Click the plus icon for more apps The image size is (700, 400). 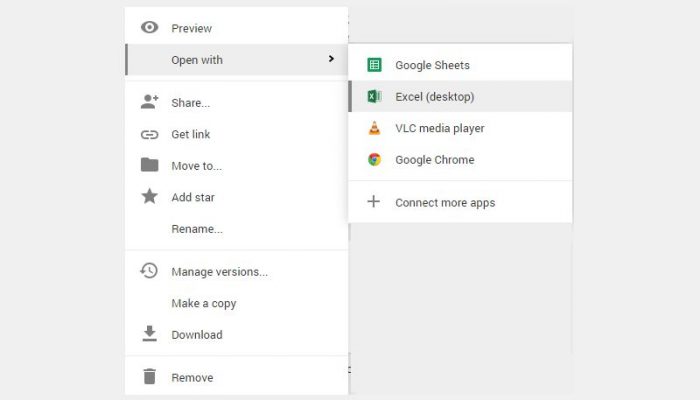point(374,202)
